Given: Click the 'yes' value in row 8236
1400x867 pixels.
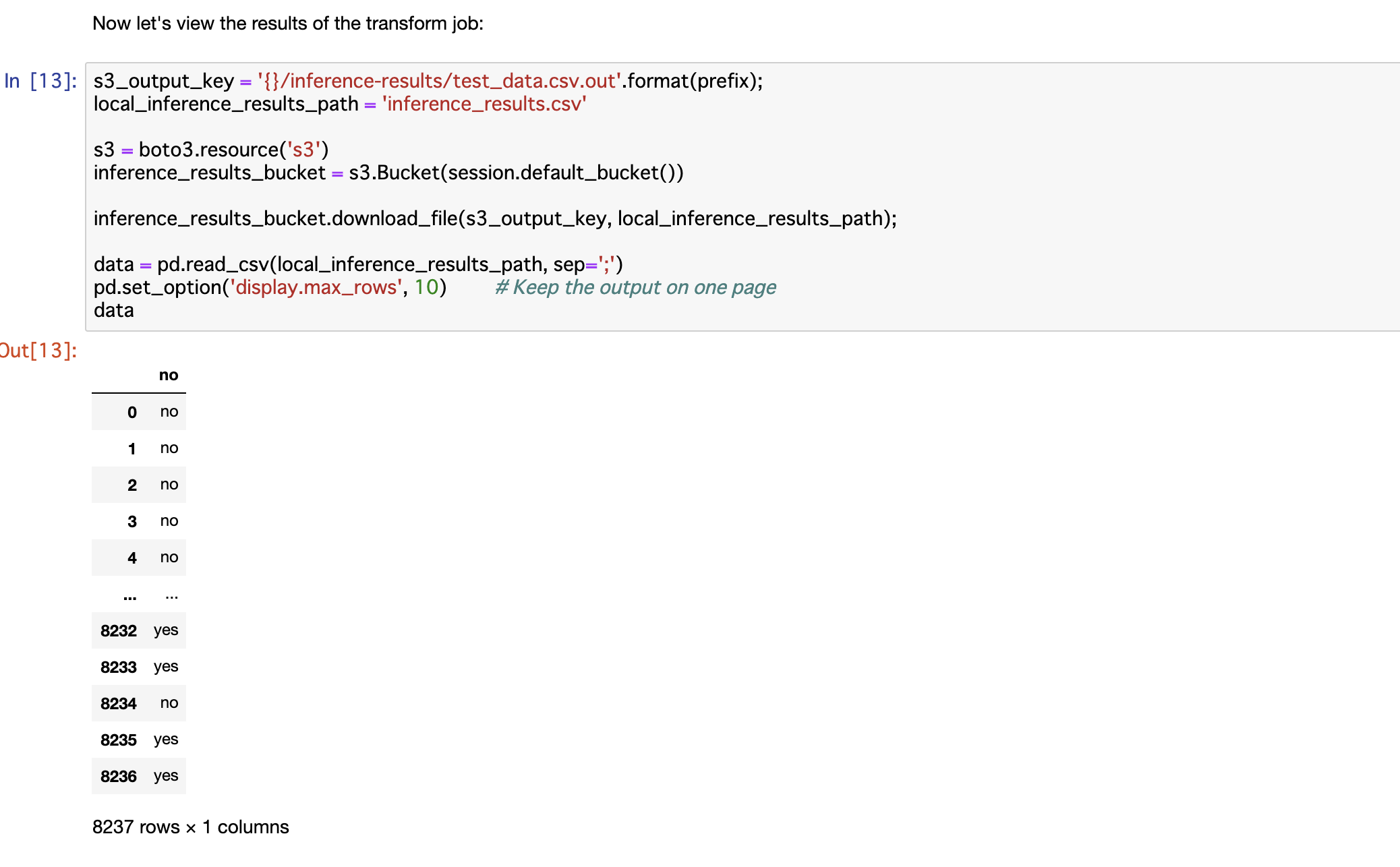Looking at the screenshot, I should [x=166, y=776].
